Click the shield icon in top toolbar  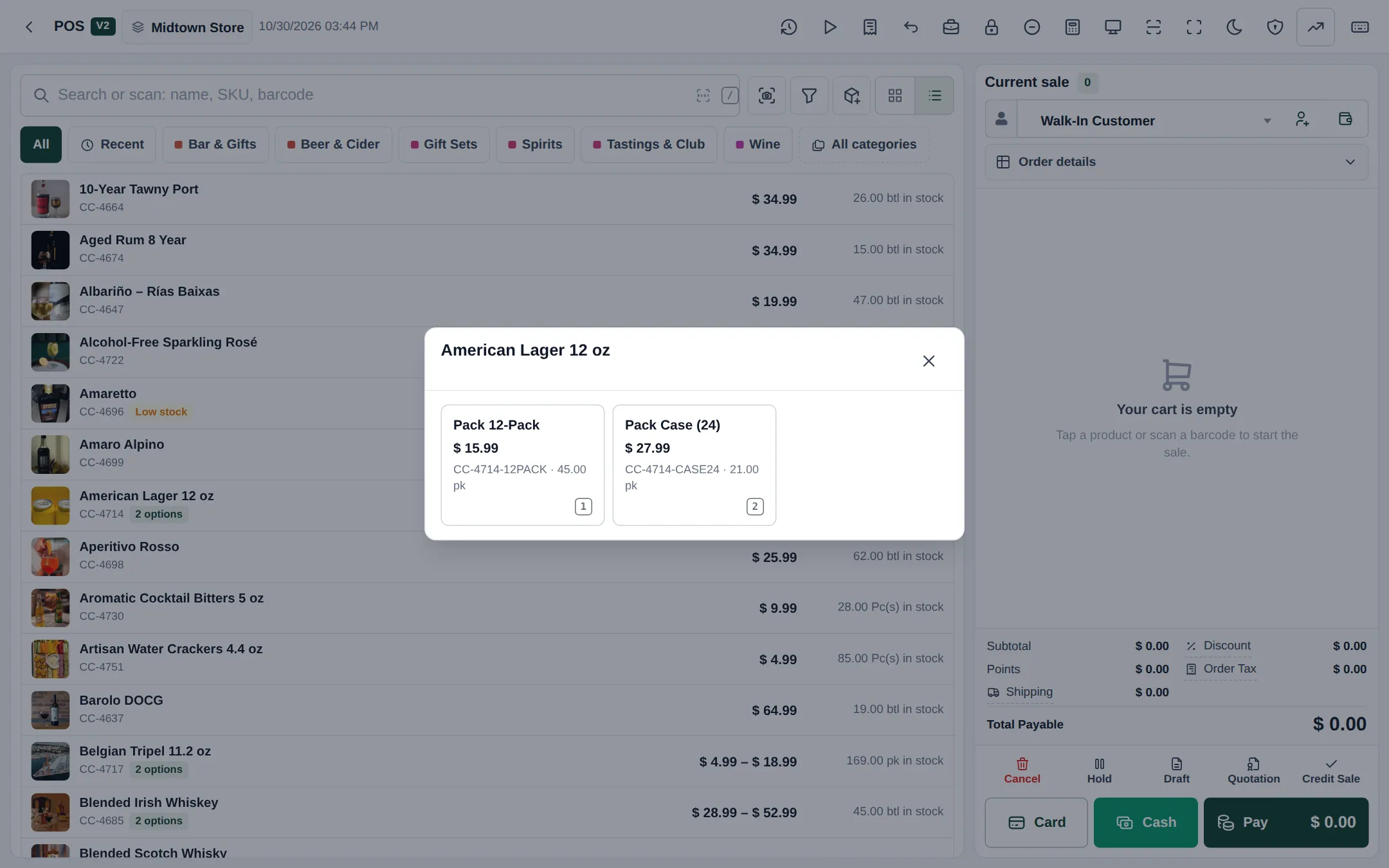[x=1275, y=27]
